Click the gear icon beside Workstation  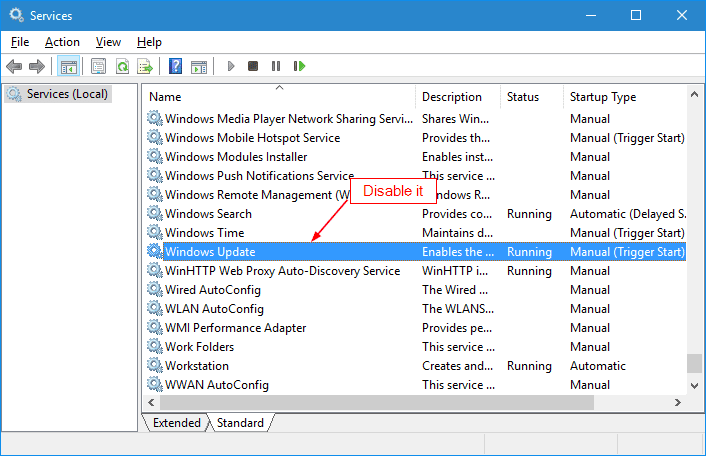click(x=154, y=365)
